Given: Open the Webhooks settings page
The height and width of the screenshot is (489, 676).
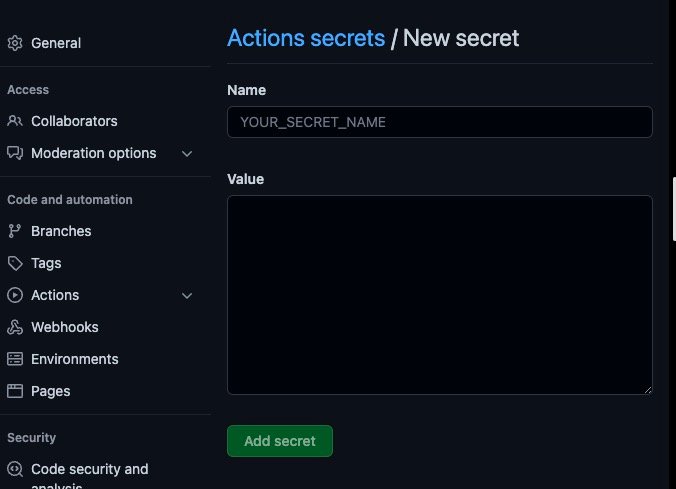Looking at the screenshot, I should click(65, 327).
